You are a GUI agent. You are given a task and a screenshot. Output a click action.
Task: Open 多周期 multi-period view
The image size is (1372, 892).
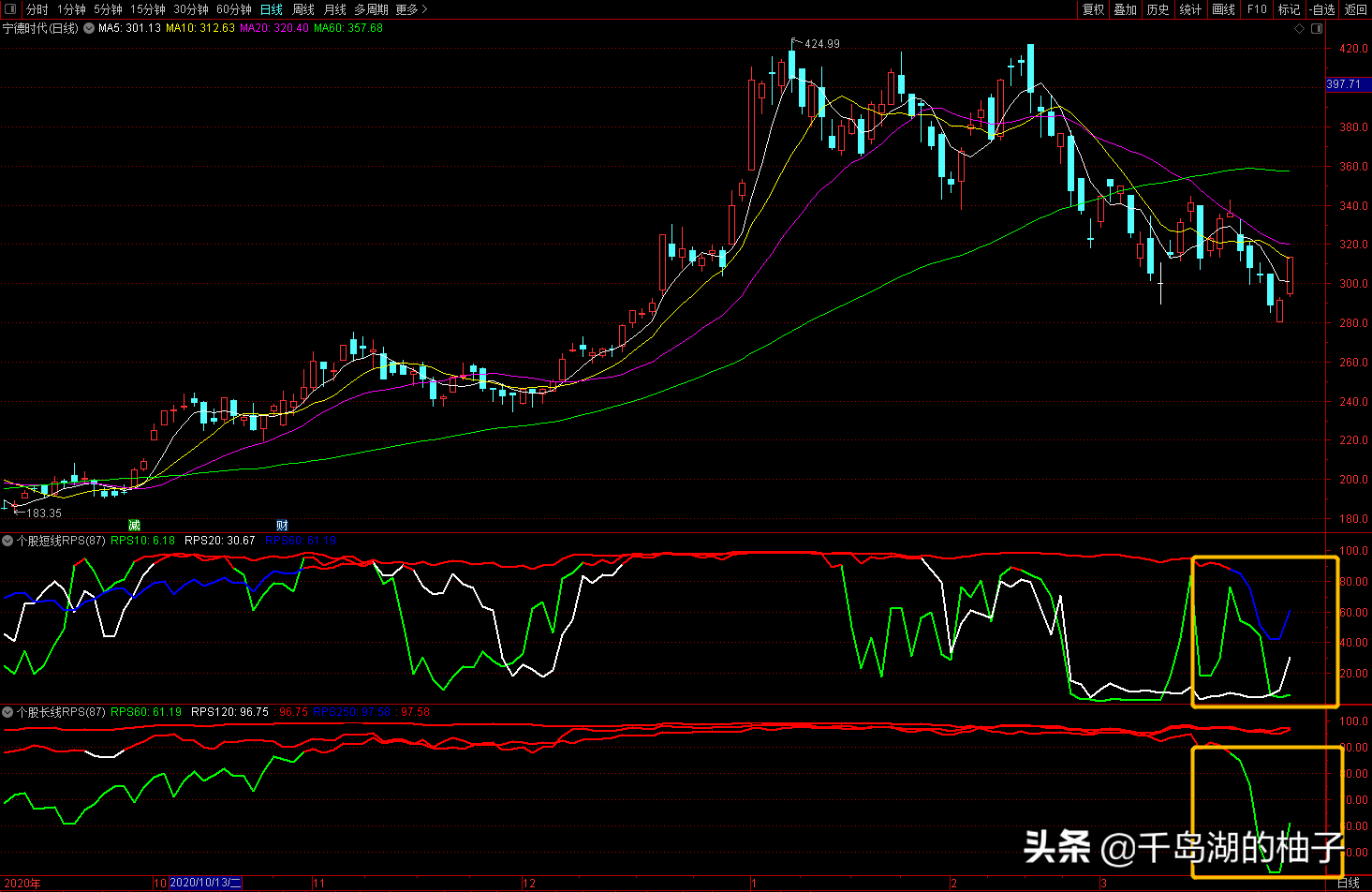coord(371,9)
